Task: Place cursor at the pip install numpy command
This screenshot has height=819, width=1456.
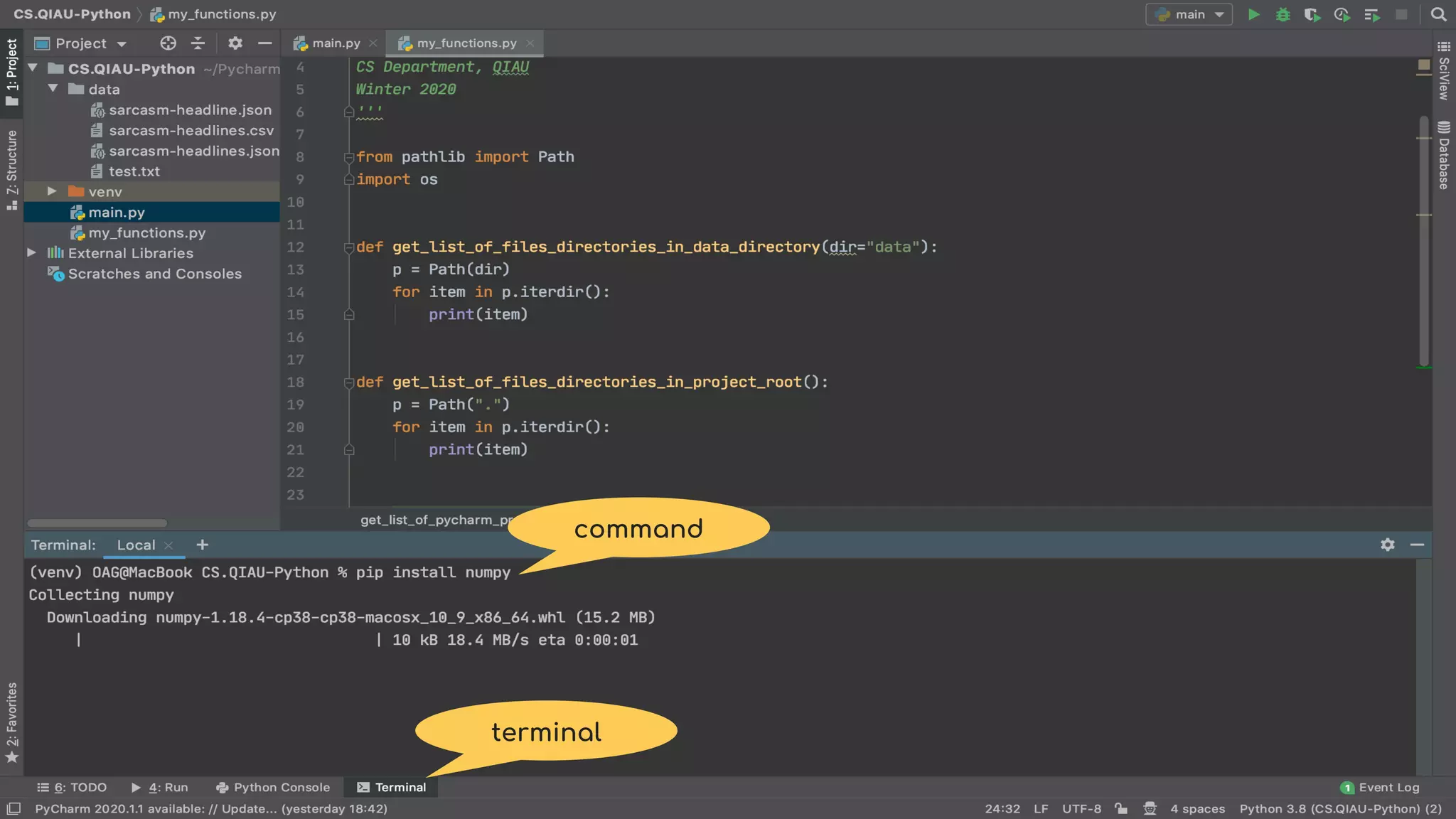Action: pos(433,572)
